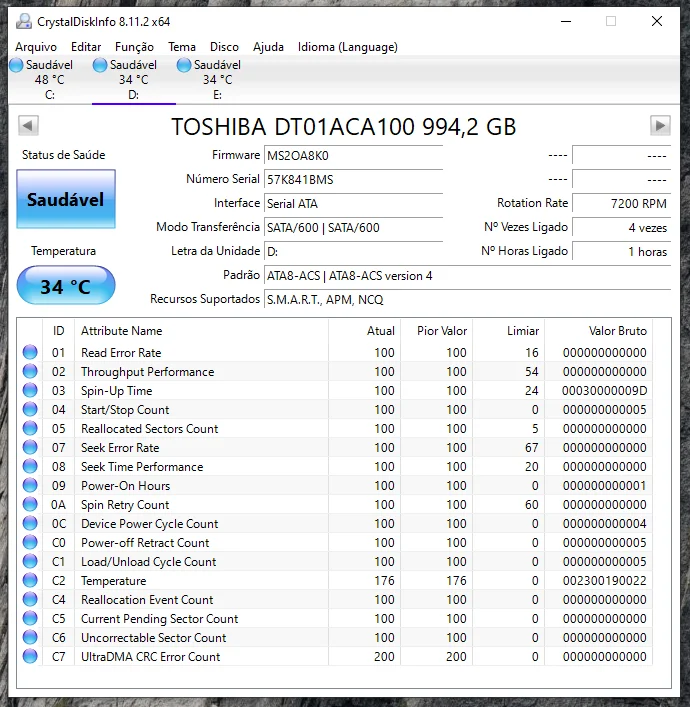Viewport: 690px width, 707px height.
Task: Go to previous disk with left arrow
Action: tap(28, 125)
